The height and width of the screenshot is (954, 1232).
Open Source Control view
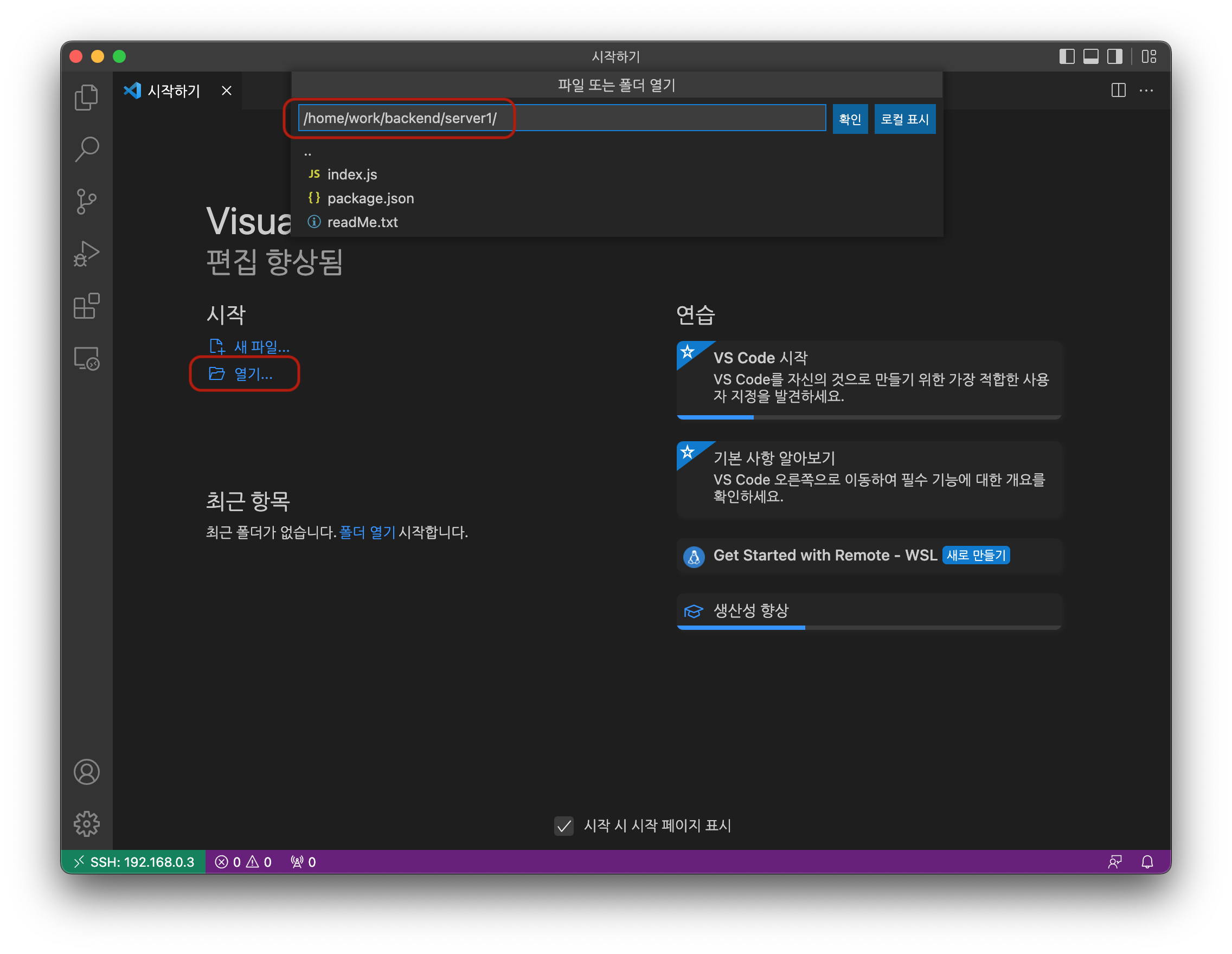(x=86, y=201)
